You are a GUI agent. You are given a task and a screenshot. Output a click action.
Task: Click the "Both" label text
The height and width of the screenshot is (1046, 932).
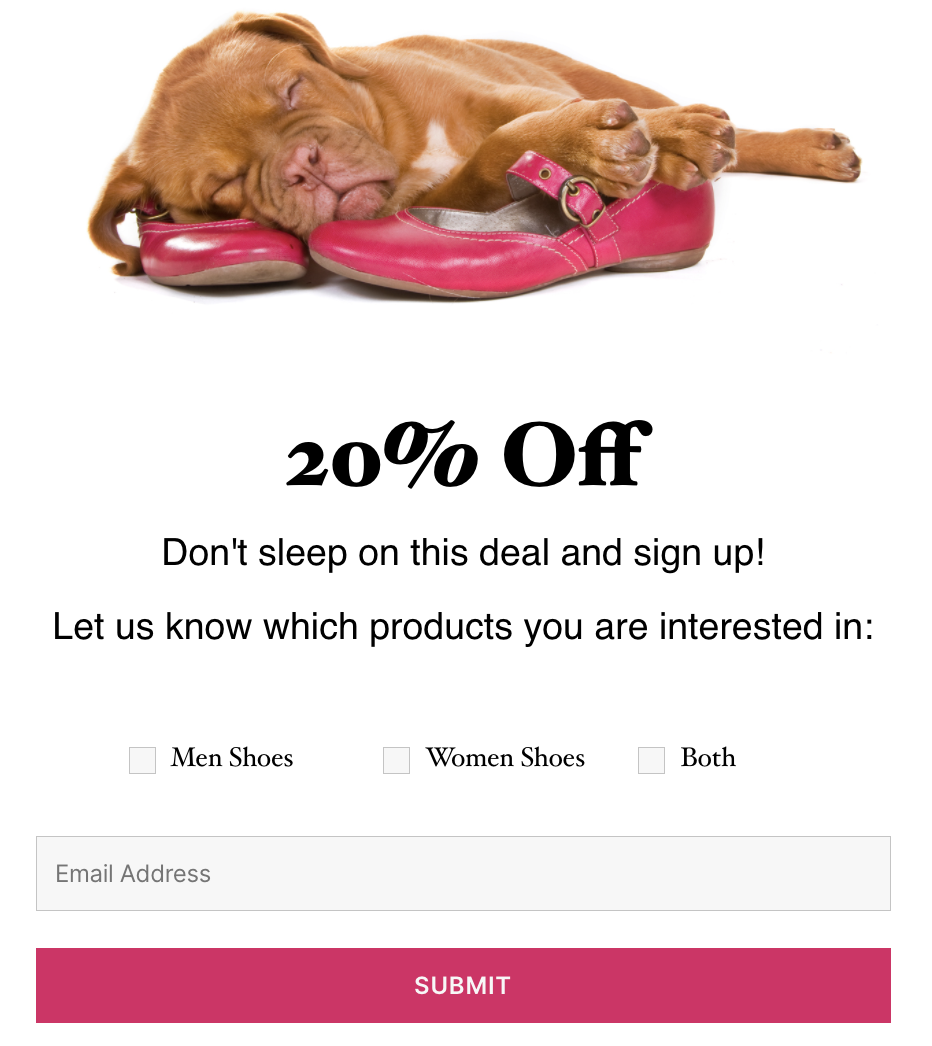click(x=708, y=758)
